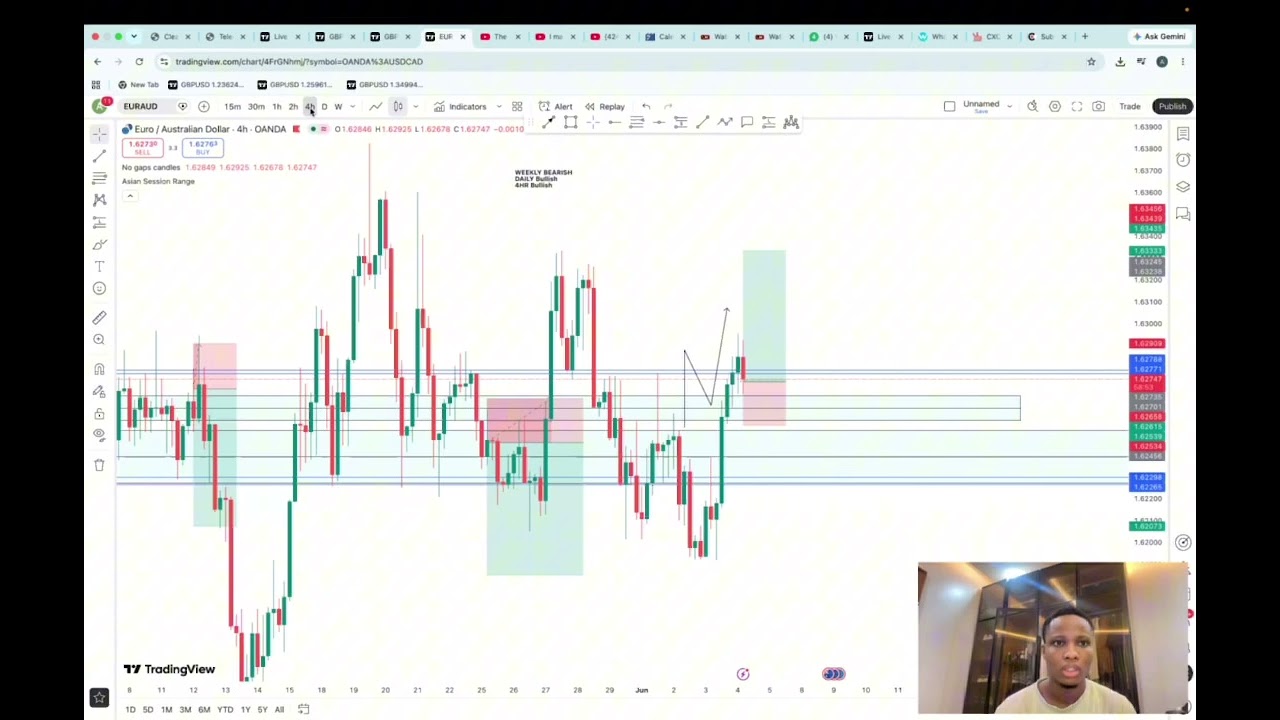Open chart settings gear icon
The image size is (1280, 720).
coord(1054,106)
